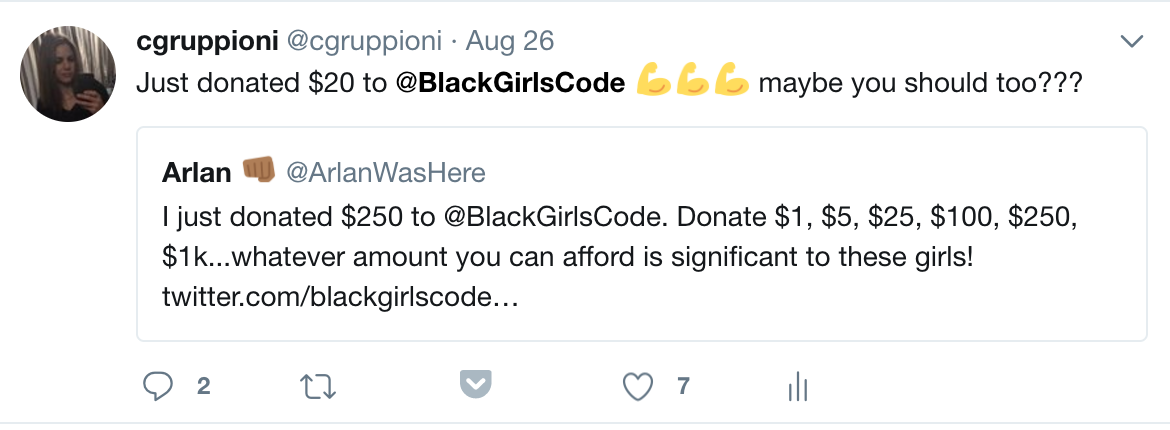Open the tweet options chevron dropdown
The width and height of the screenshot is (1170, 430).
tap(1132, 41)
